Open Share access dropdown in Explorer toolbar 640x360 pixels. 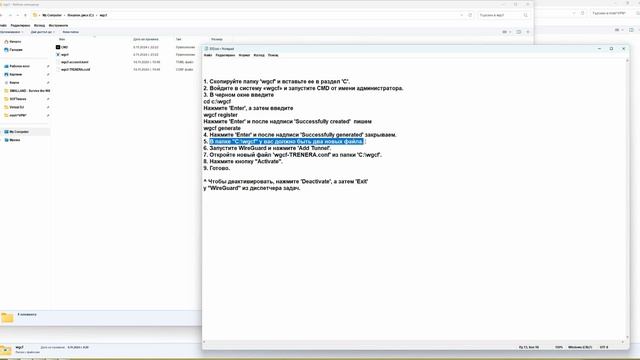click(x=42, y=32)
